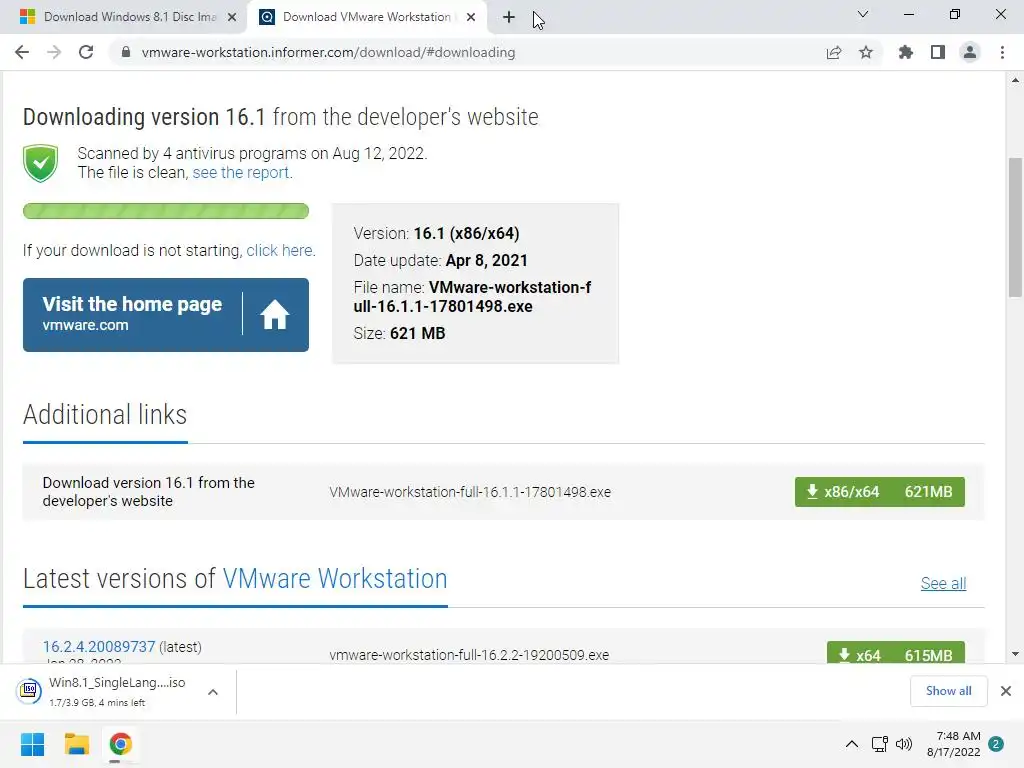Click the 'Version: 16.1 (x86/x64)' text
The width and height of the screenshot is (1024, 768).
tap(436, 234)
